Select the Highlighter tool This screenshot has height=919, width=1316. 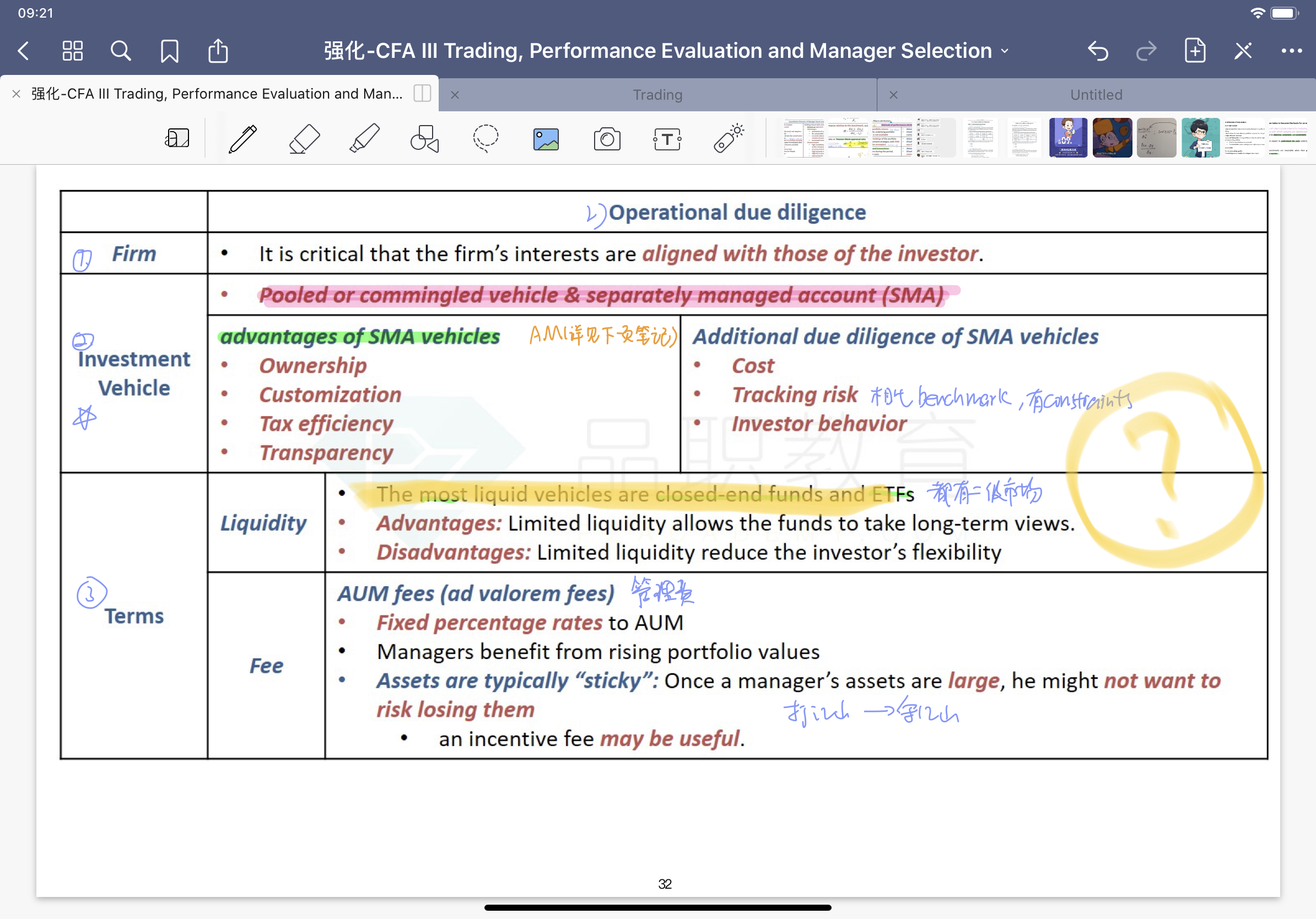[364, 139]
